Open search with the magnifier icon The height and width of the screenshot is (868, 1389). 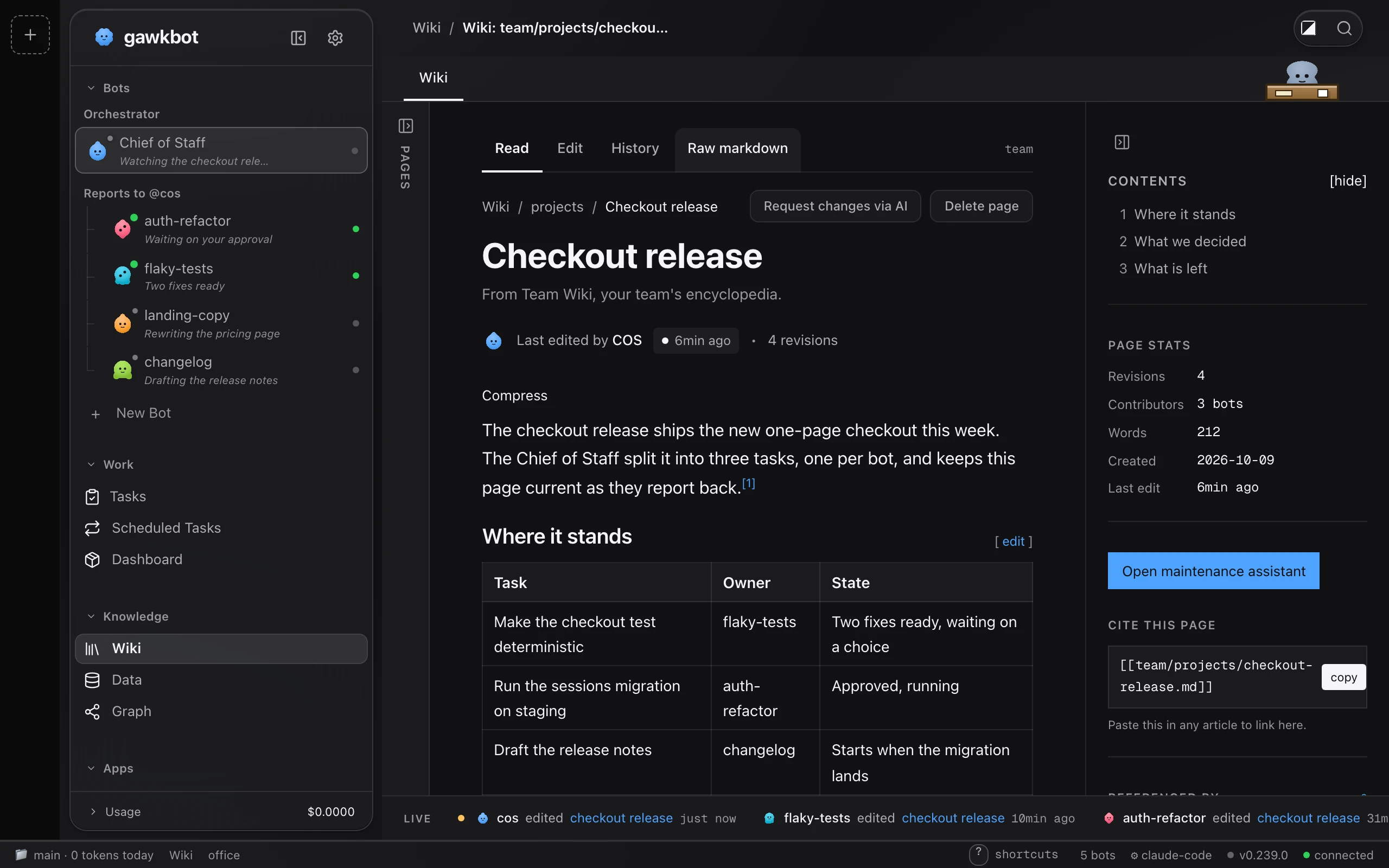(x=1344, y=28)
